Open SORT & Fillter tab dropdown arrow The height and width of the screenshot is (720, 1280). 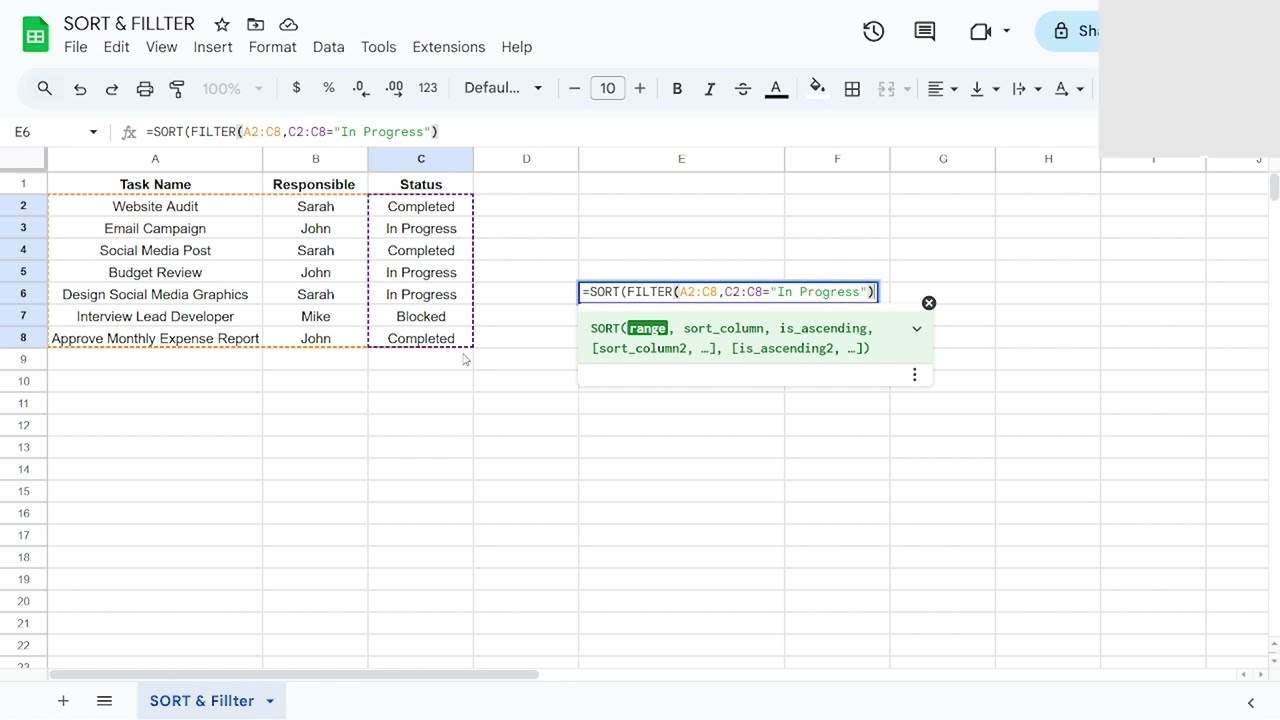(x=270, y=701)
